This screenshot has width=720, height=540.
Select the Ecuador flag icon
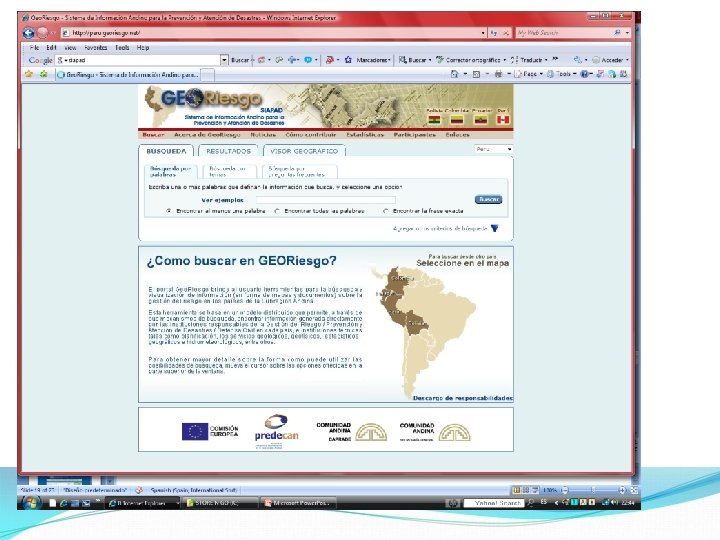[x=480, y=120]
